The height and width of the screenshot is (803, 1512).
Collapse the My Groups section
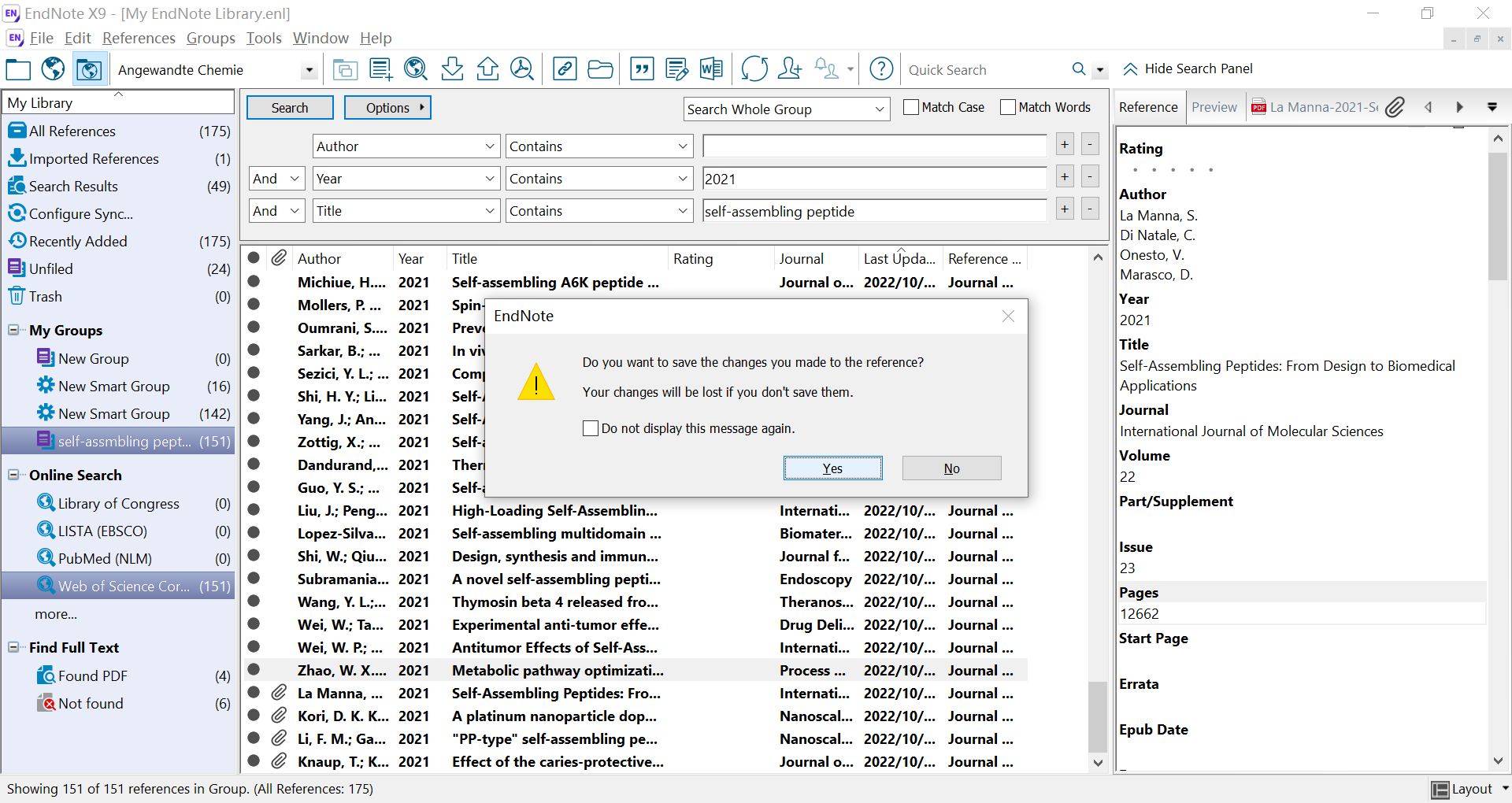(x=13, y=330)
